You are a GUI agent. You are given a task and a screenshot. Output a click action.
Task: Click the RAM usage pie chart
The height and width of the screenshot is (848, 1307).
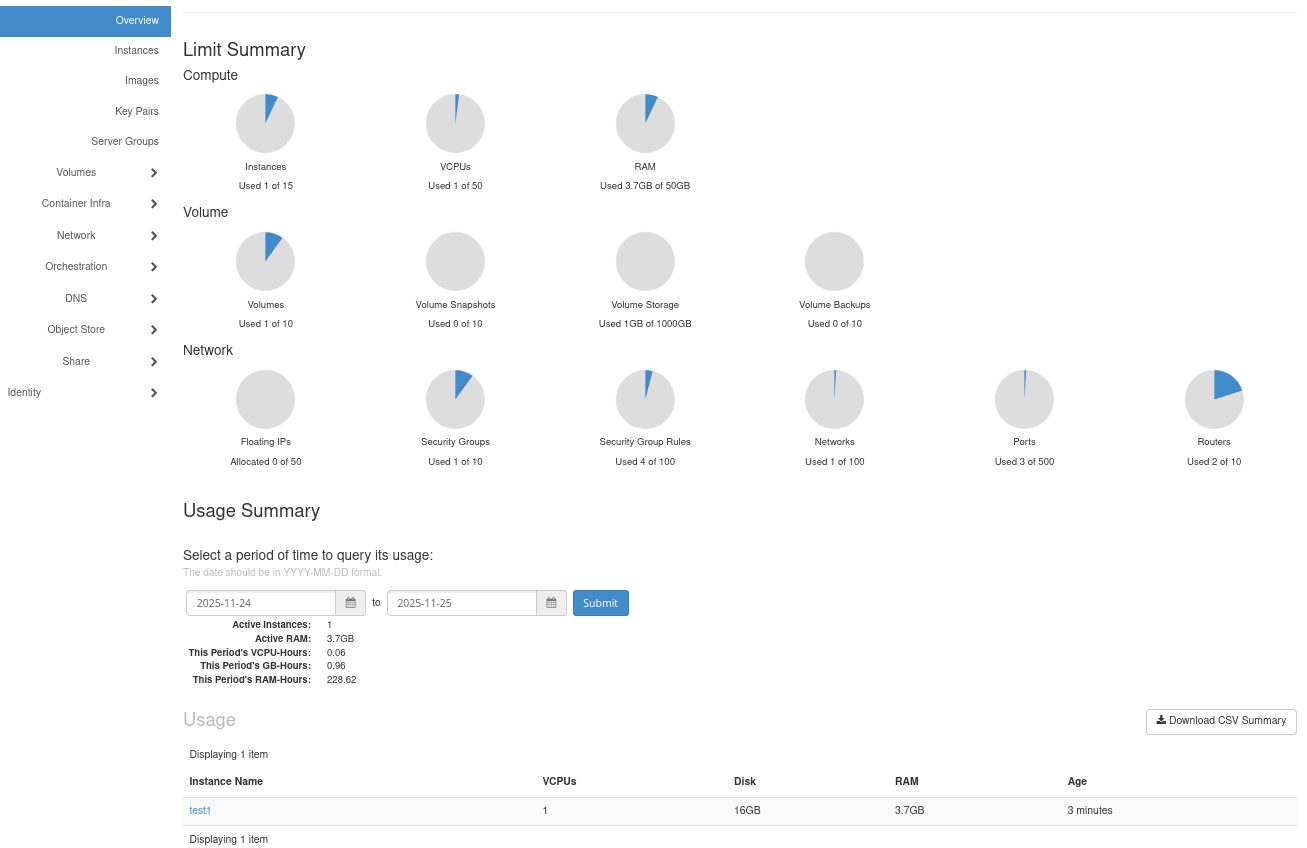pyautogui.click(x=645, y=124)
